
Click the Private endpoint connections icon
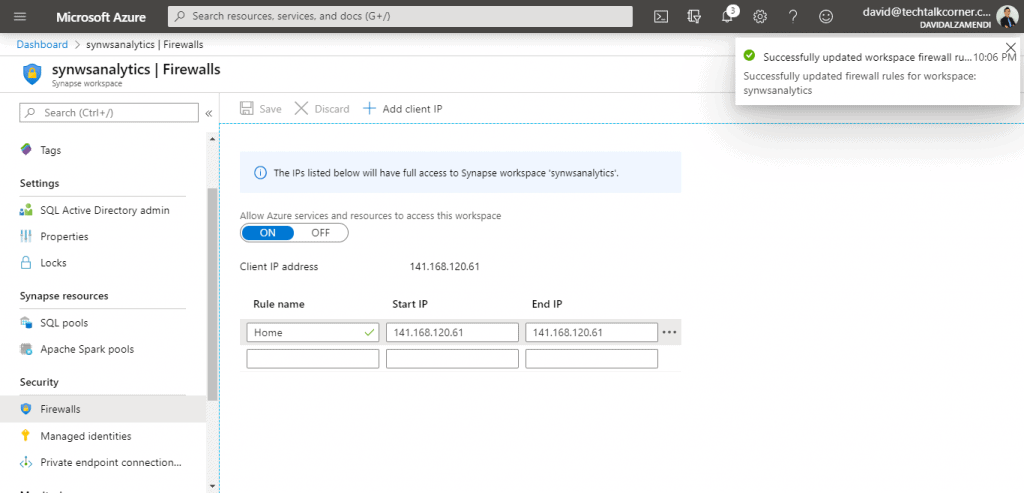[26, 462]
